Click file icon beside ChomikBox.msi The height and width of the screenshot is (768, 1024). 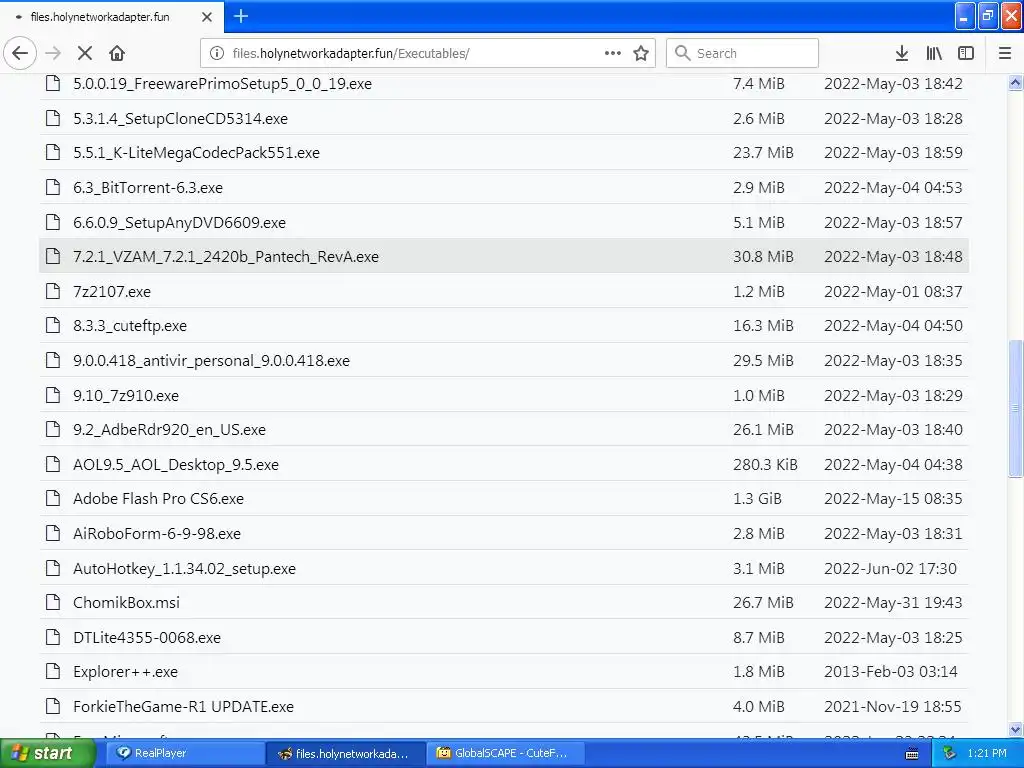pos(53,601)
